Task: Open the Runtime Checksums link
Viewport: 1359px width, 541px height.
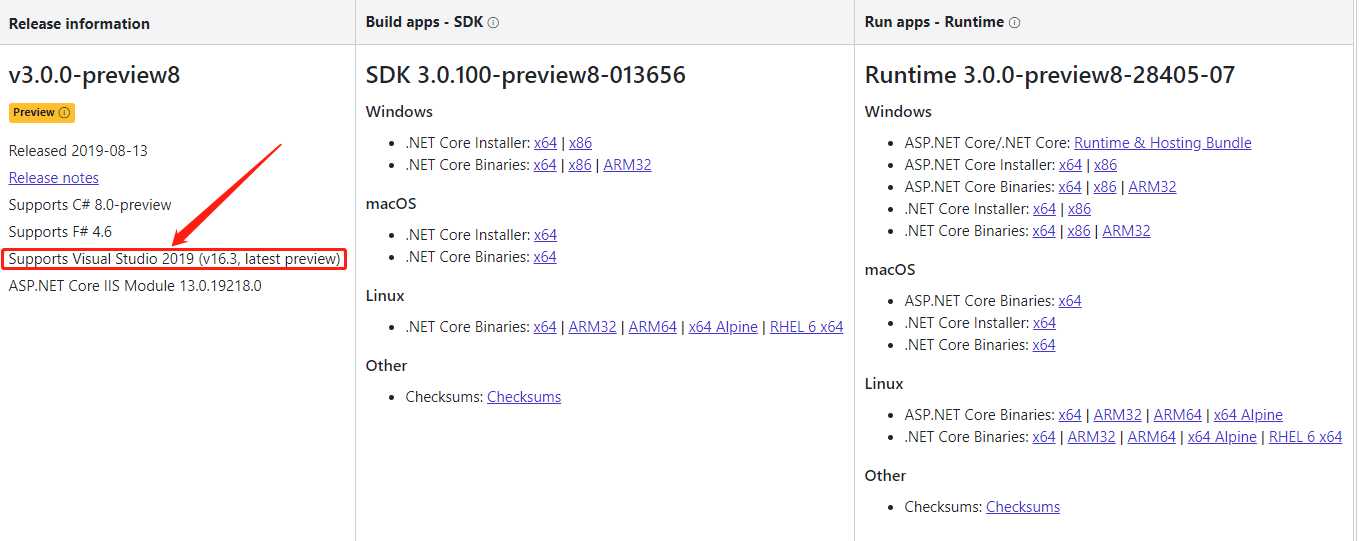Action: (1023, 507)
